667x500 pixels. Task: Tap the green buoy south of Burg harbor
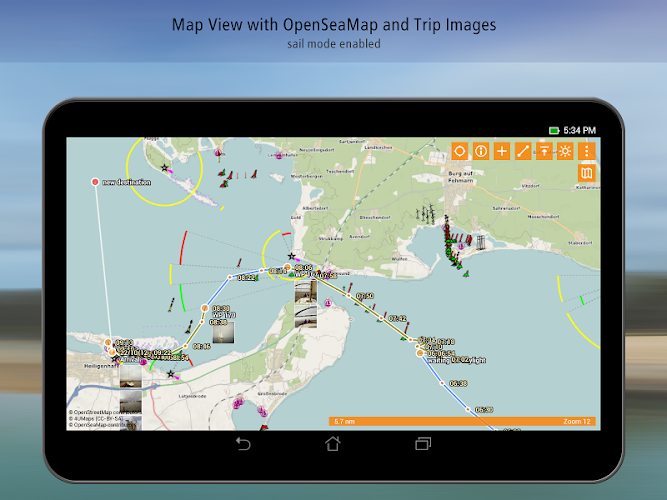466,274
